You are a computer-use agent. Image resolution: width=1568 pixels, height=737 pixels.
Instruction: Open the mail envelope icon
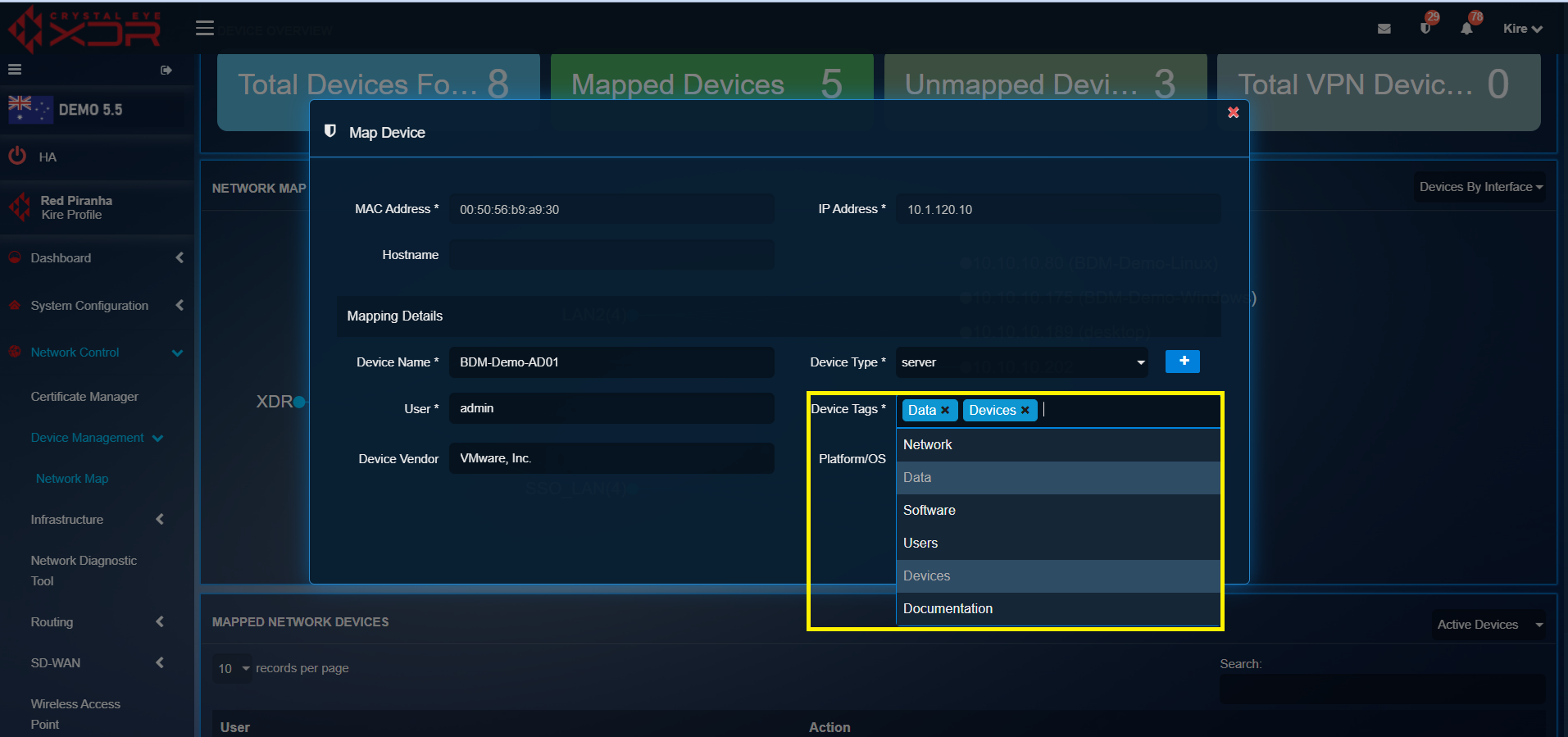click(1384, 29)
